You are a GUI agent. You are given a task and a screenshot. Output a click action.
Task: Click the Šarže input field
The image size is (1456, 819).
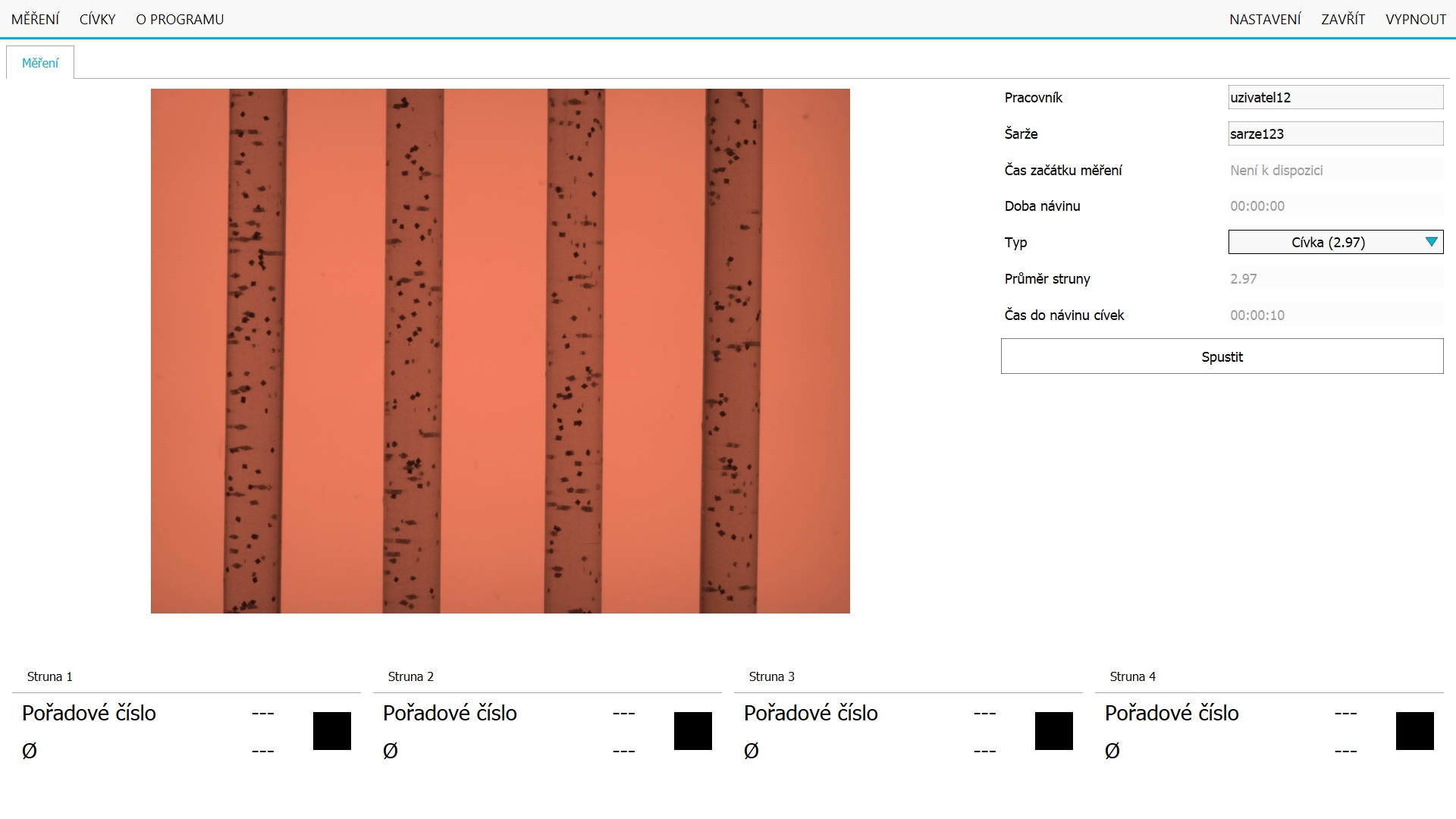coord(1335,133)
